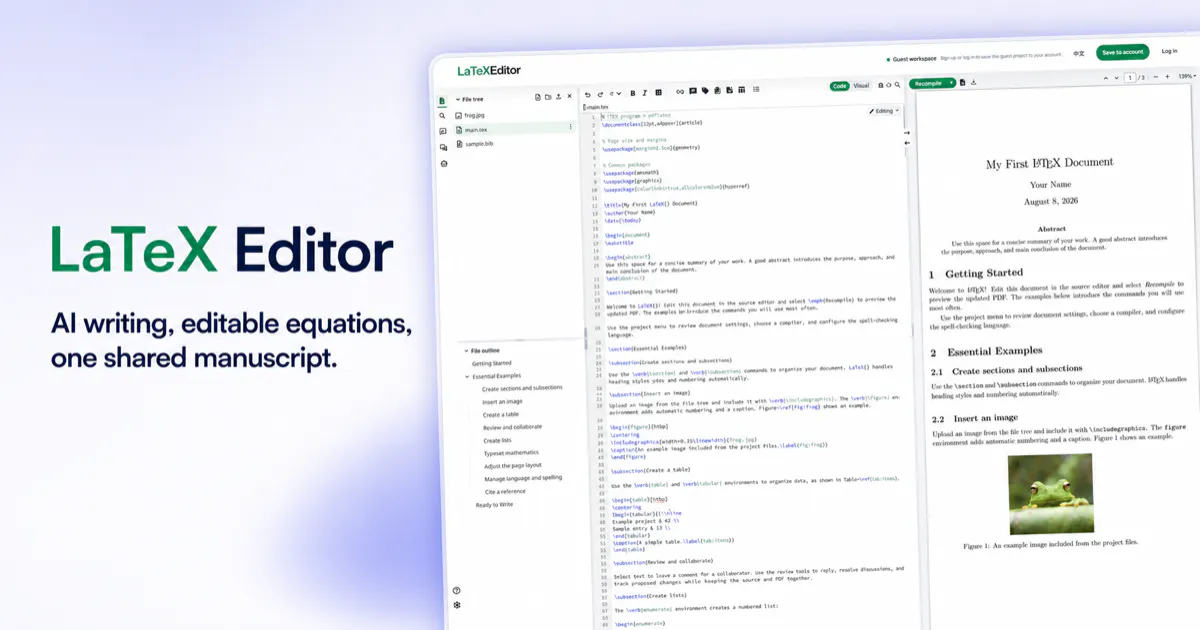Click the Log in link

point(1169,51)
